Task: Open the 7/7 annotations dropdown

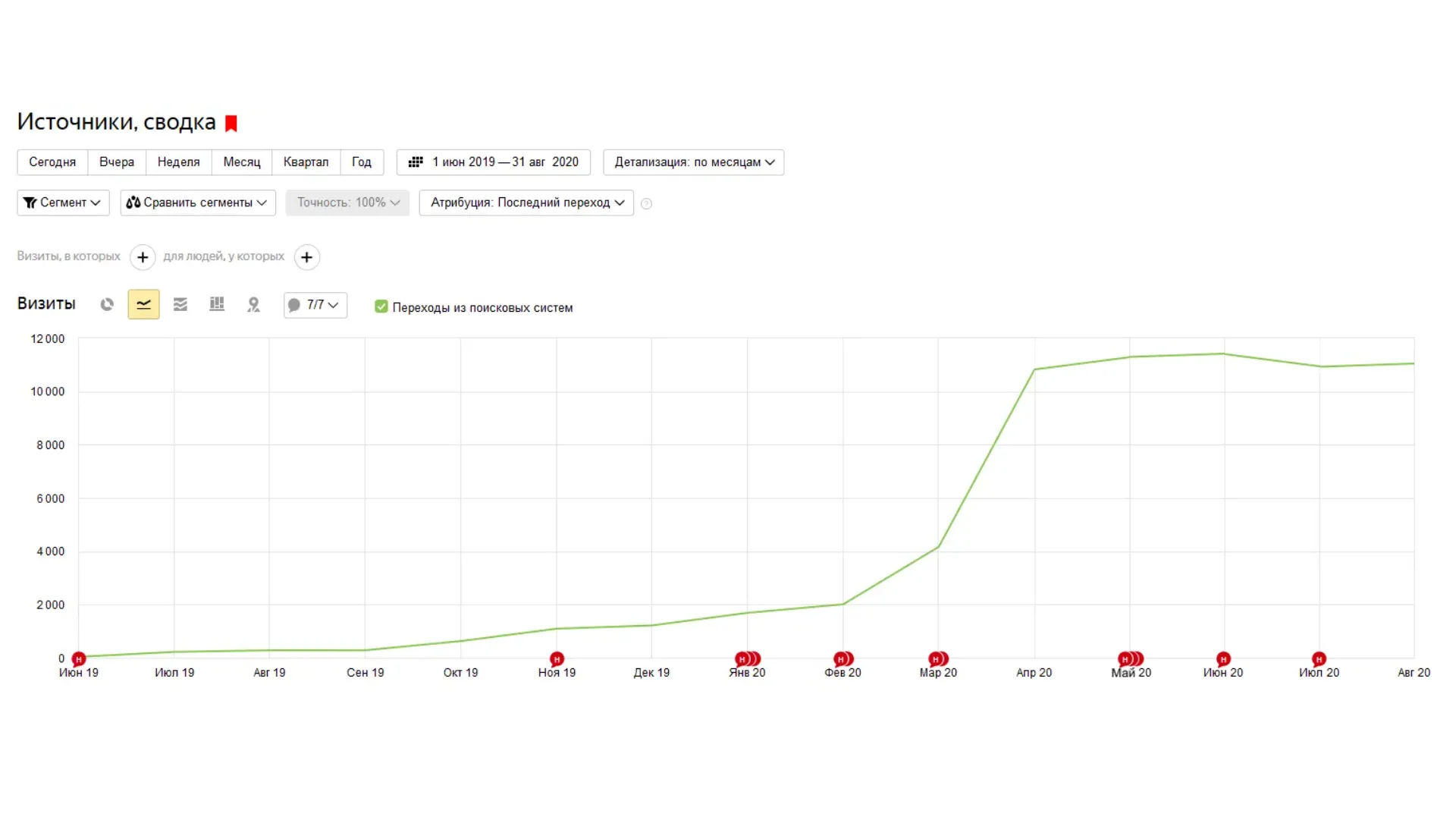Action: pos(315,304)
